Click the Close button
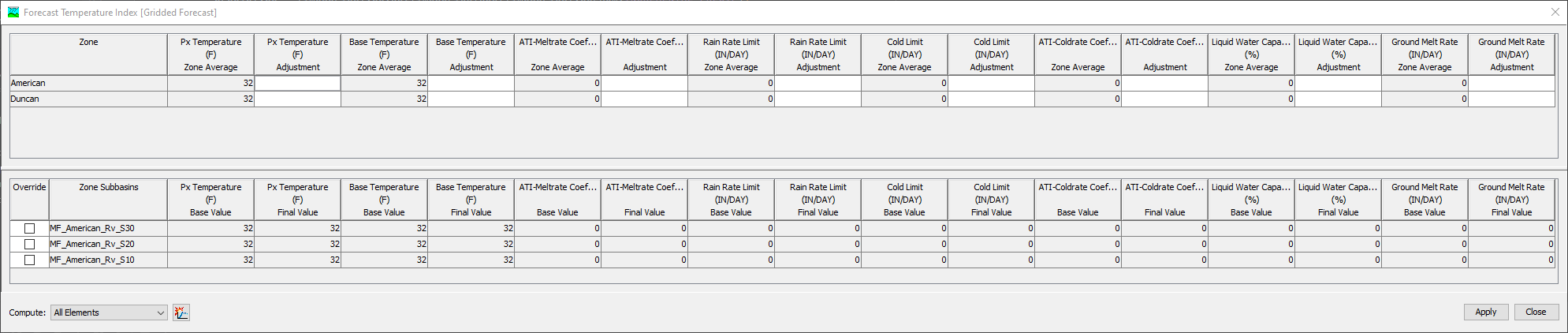The width and height of the screenshot is (1568, 333). (1535, 312)
